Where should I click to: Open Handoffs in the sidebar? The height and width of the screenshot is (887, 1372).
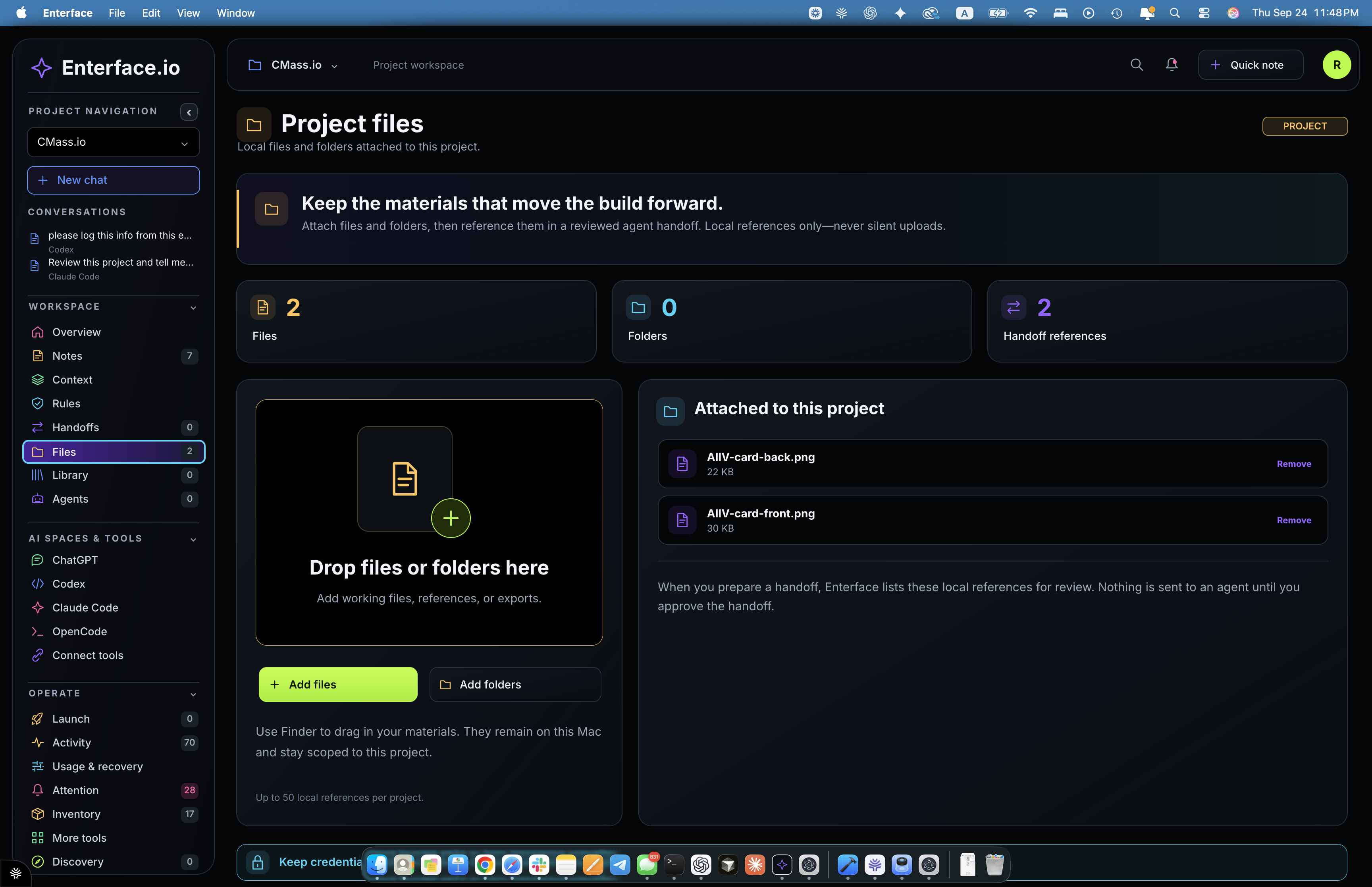(114, 427)
